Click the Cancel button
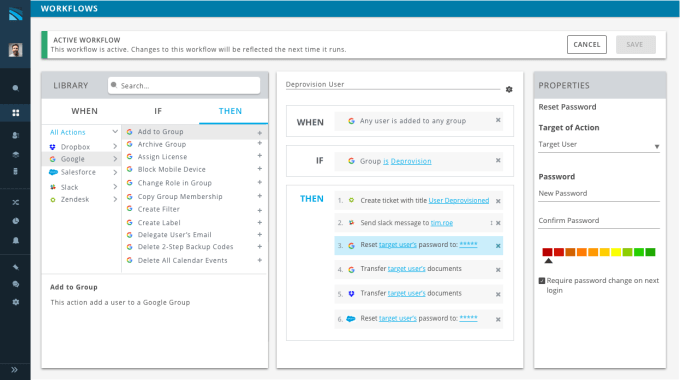 point(587,44)
